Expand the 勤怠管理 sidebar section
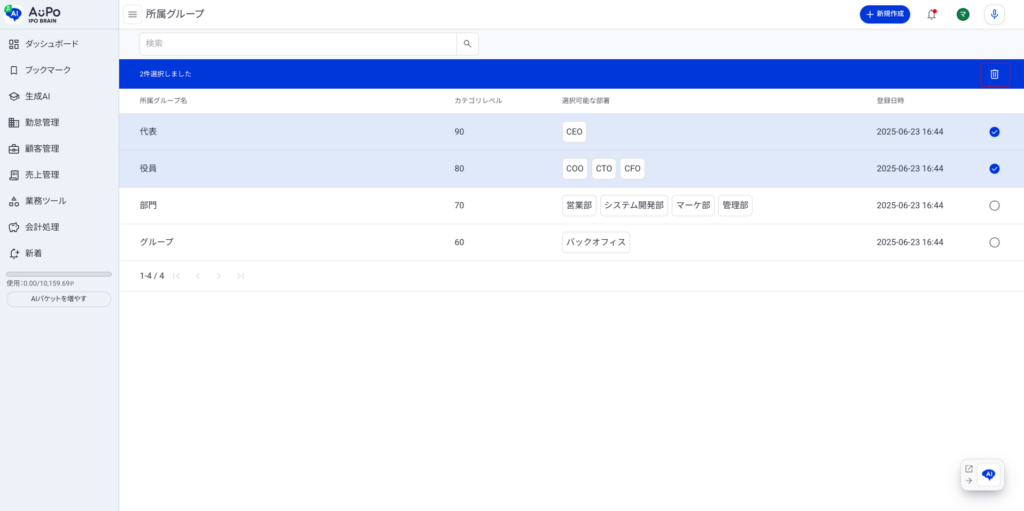Screen dimensions: 1024x511 coord(42,122)
